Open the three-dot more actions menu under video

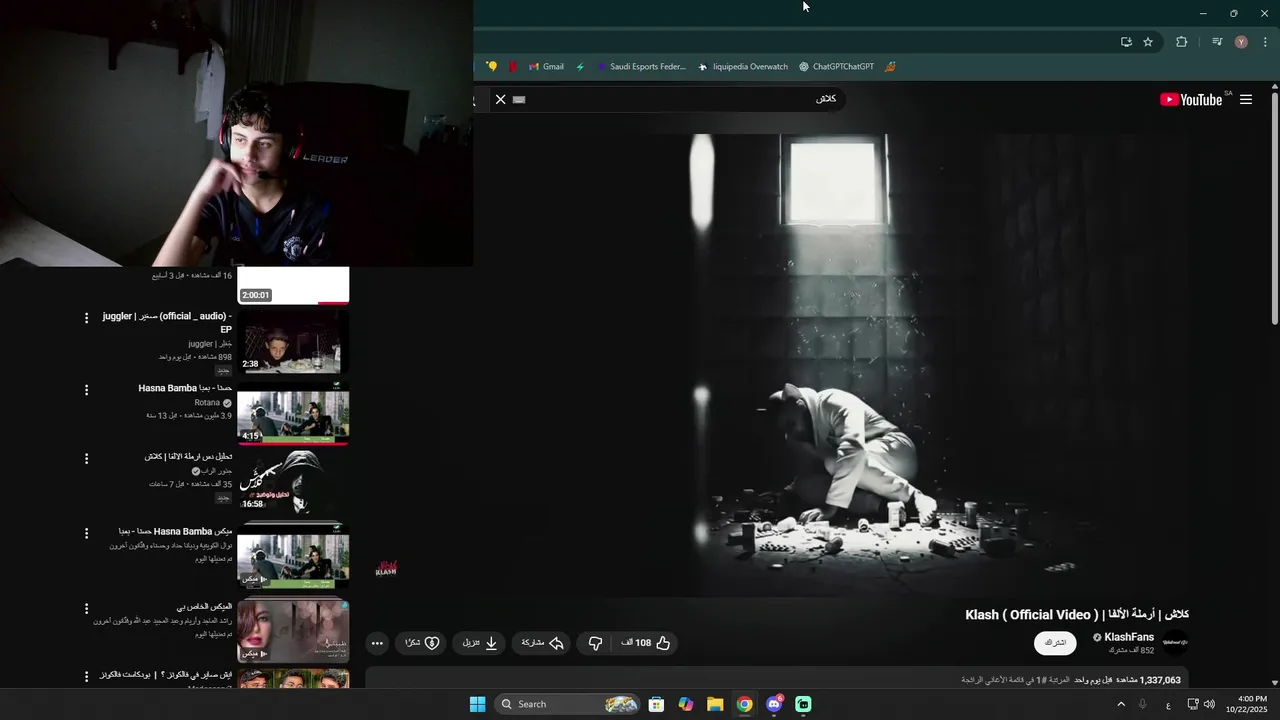(377, 643)
